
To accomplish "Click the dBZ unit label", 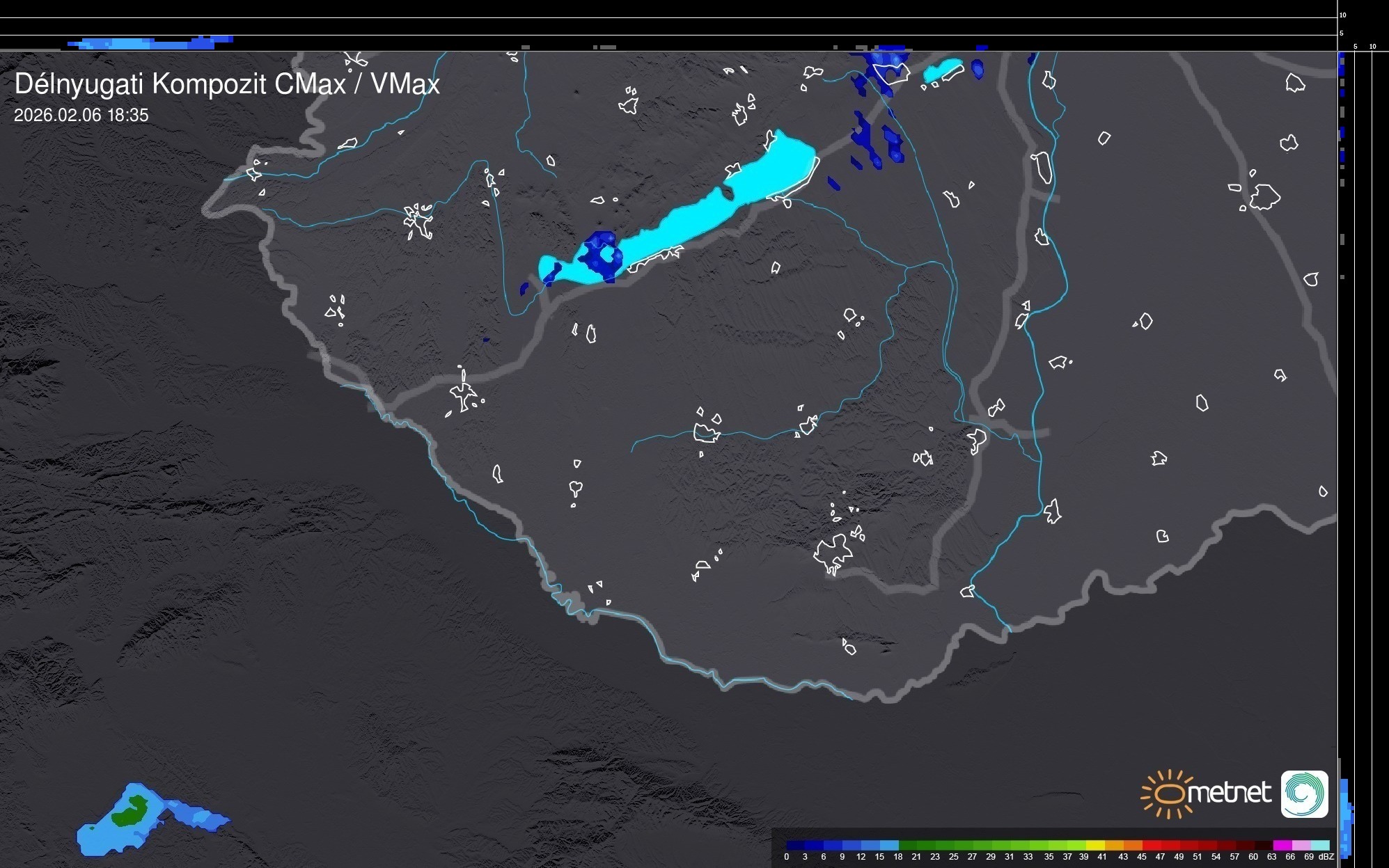I will click(x=1326, y=857).
